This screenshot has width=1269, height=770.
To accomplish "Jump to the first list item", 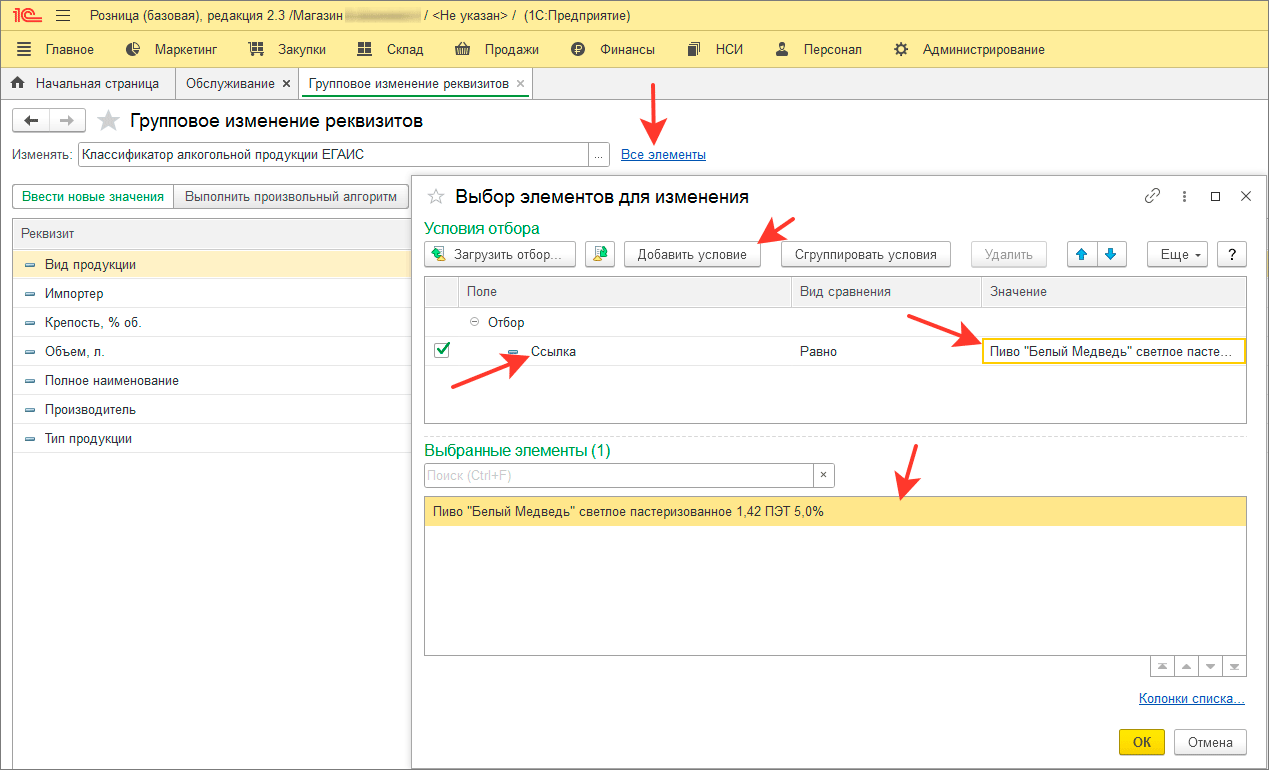I will (1162, 666).
